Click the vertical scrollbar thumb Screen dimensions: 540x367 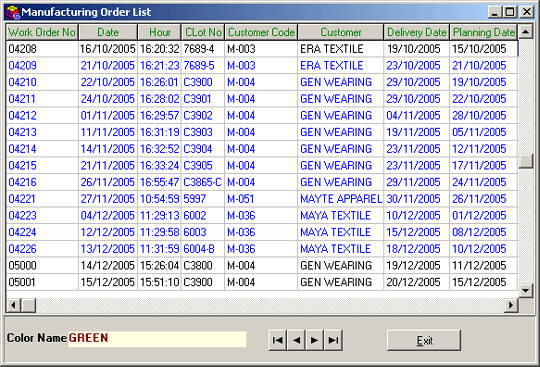click(x=526, y=161)
